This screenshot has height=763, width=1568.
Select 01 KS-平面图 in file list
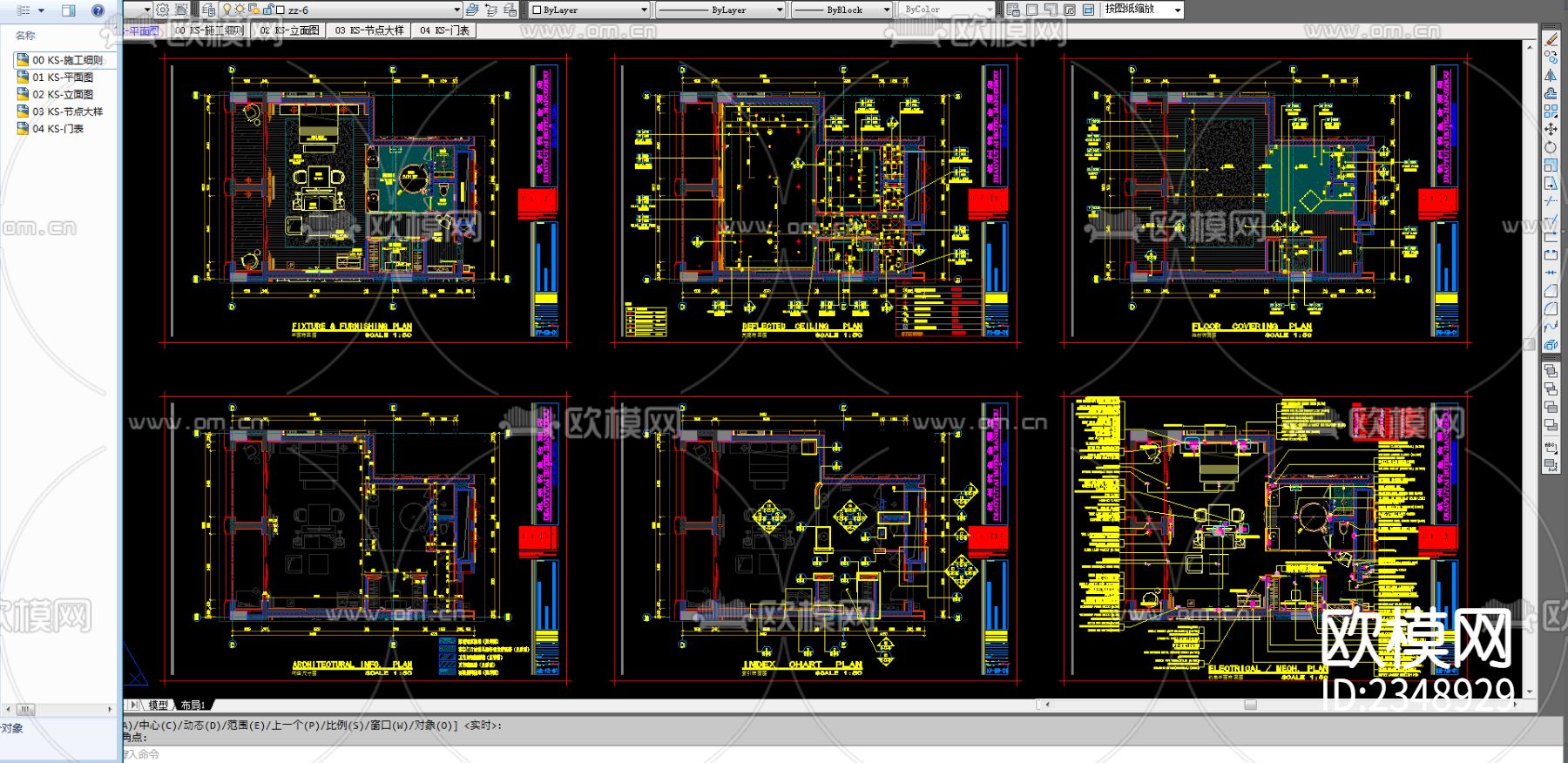pyautogui.click(x=63, y=78)
